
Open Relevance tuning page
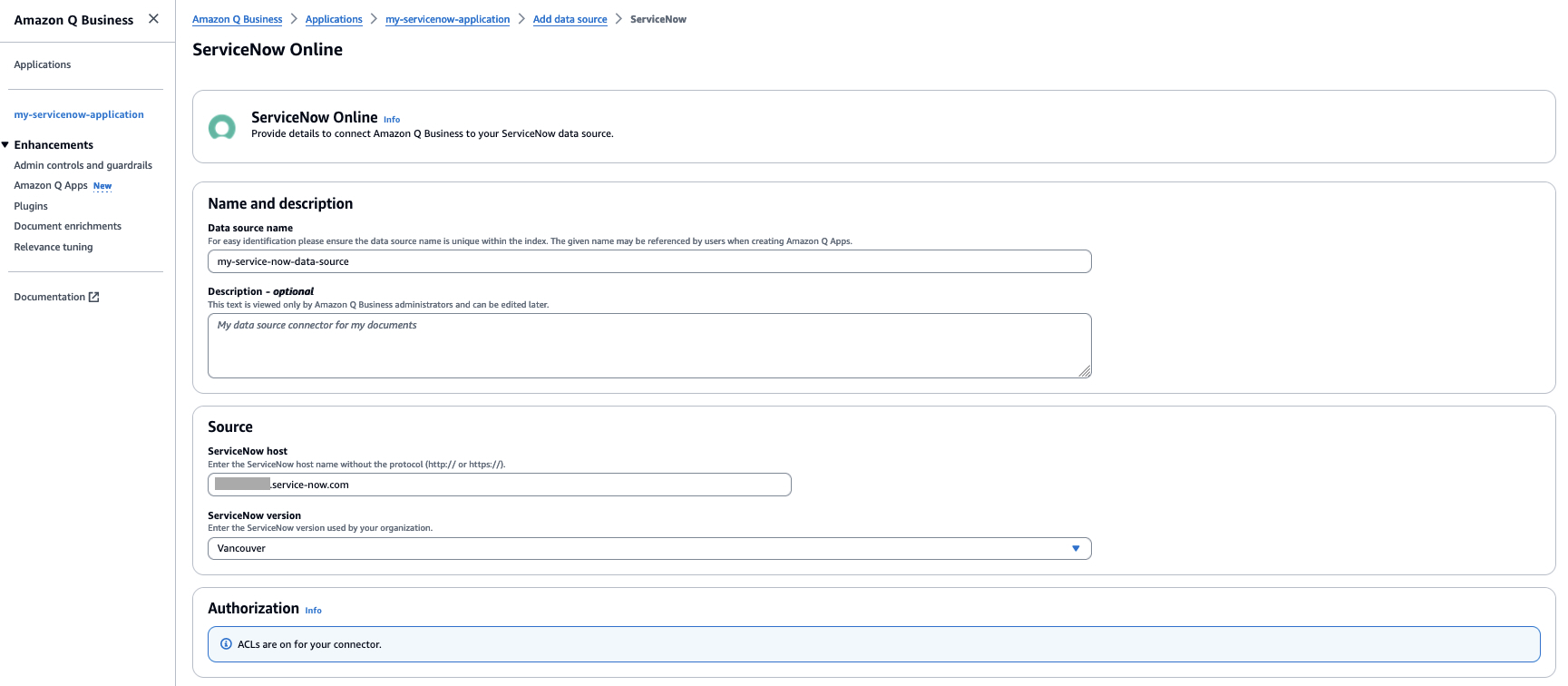(54, 247)
